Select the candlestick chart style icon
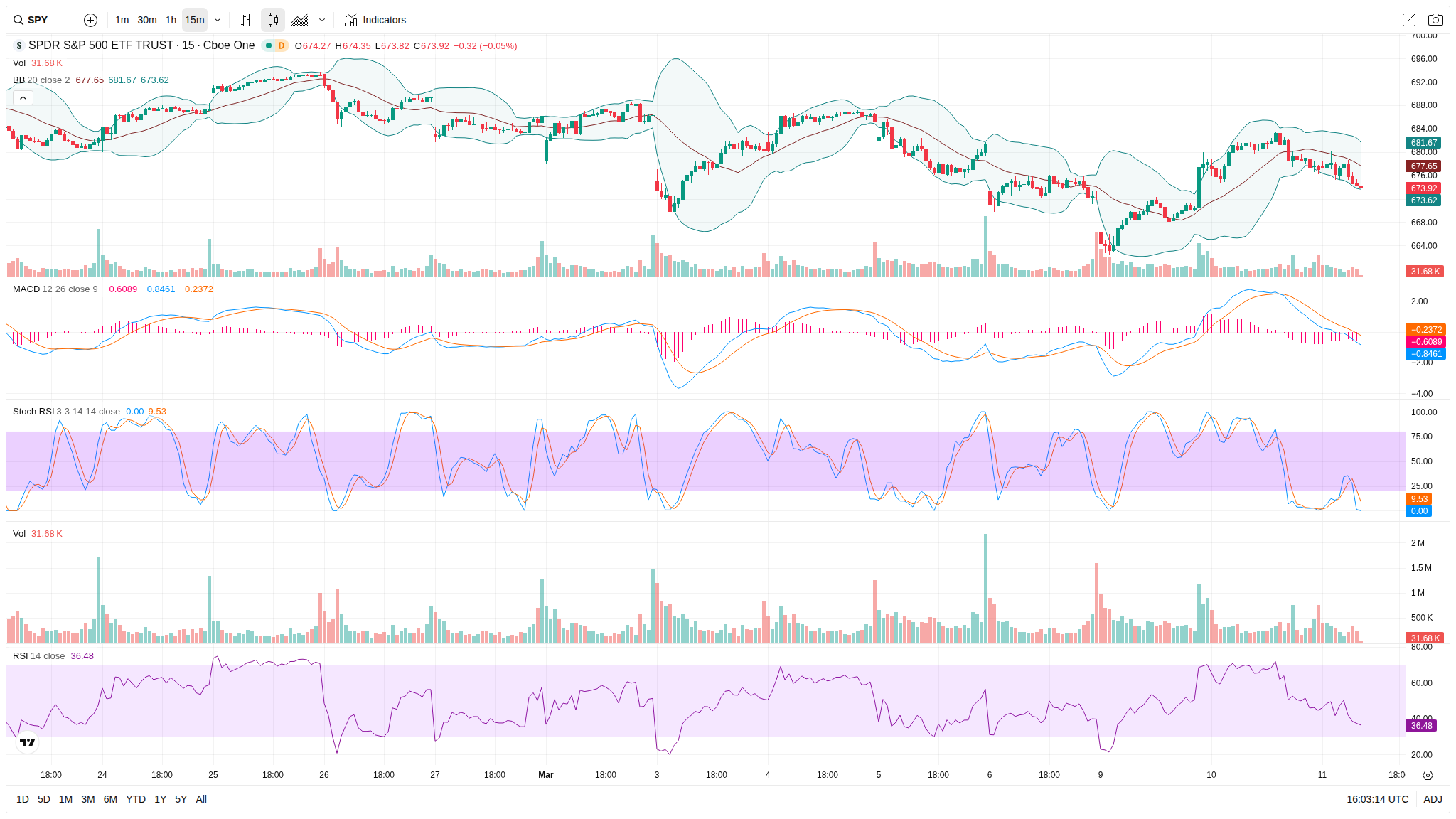 [273, 20]
